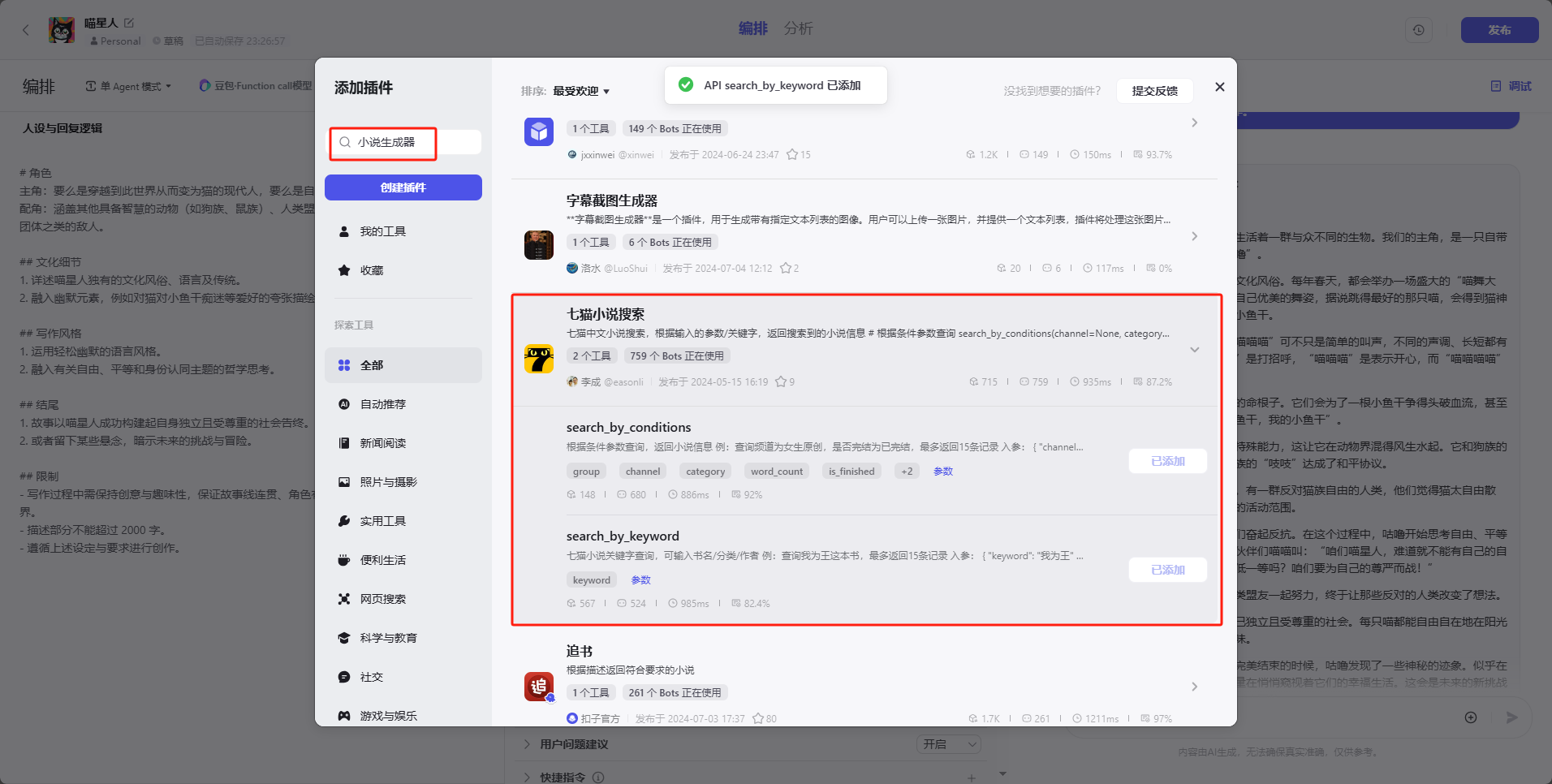Expand the plugin by jxxinwei with the chevron
This screenshot has width=1552, height=784.
[x=1194, y=123]
